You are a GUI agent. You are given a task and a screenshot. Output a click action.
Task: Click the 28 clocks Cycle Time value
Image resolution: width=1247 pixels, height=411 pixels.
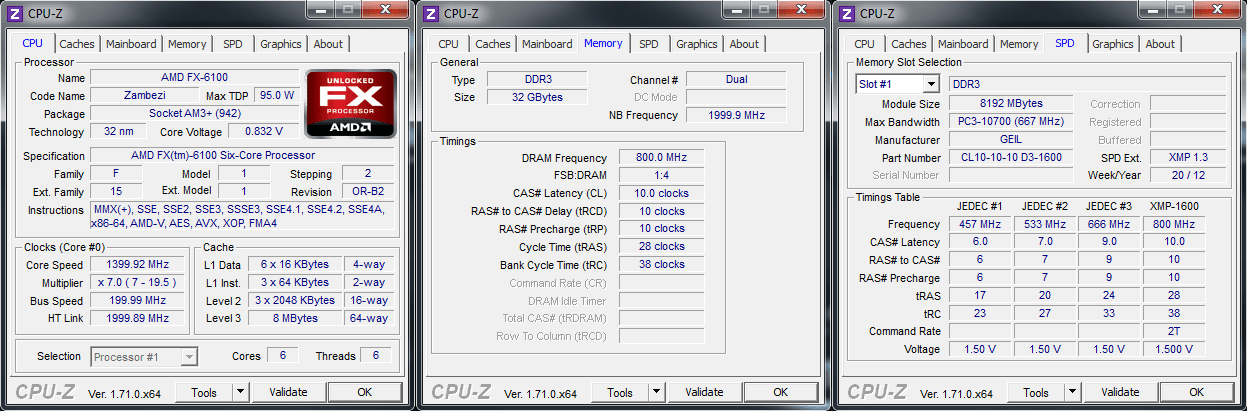point(660,247)
